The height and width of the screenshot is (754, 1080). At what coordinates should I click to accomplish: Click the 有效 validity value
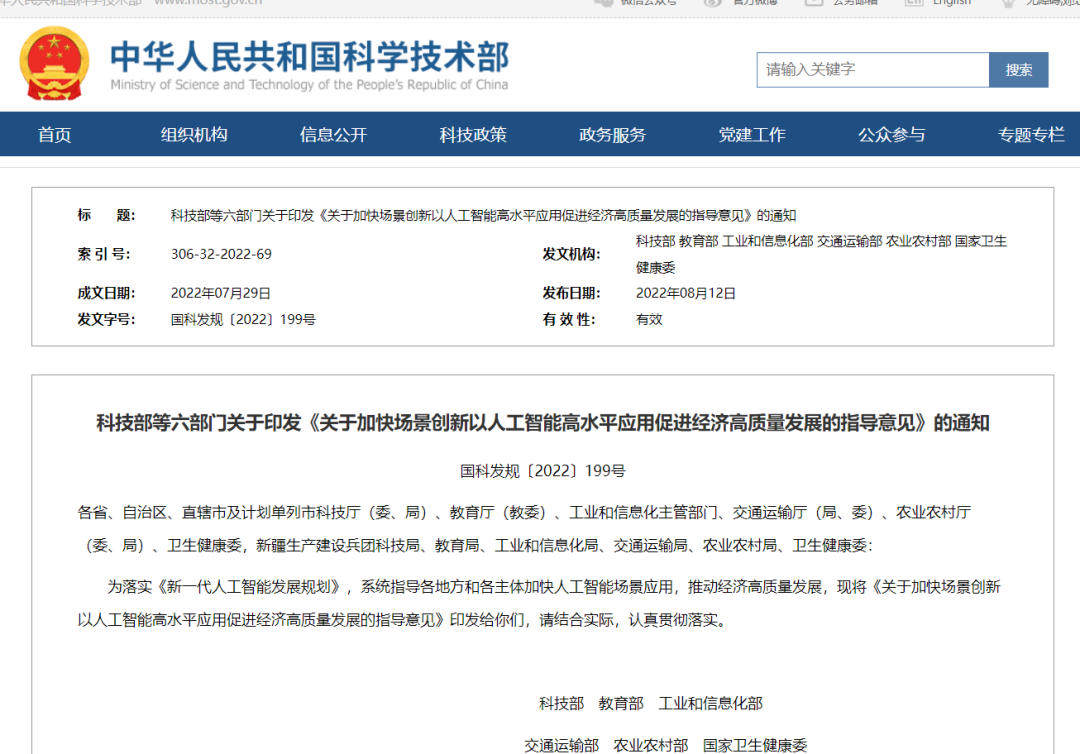click(649, 320)
